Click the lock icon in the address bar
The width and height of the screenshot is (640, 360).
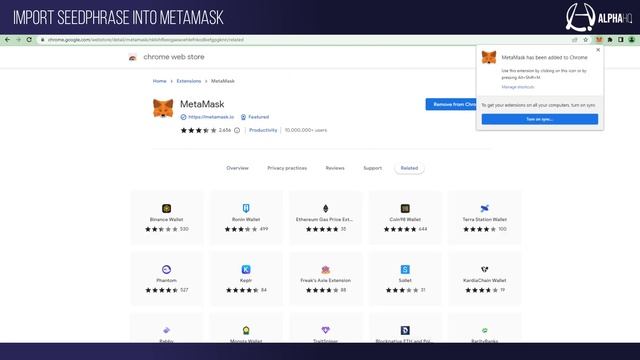tap(42, 40)
